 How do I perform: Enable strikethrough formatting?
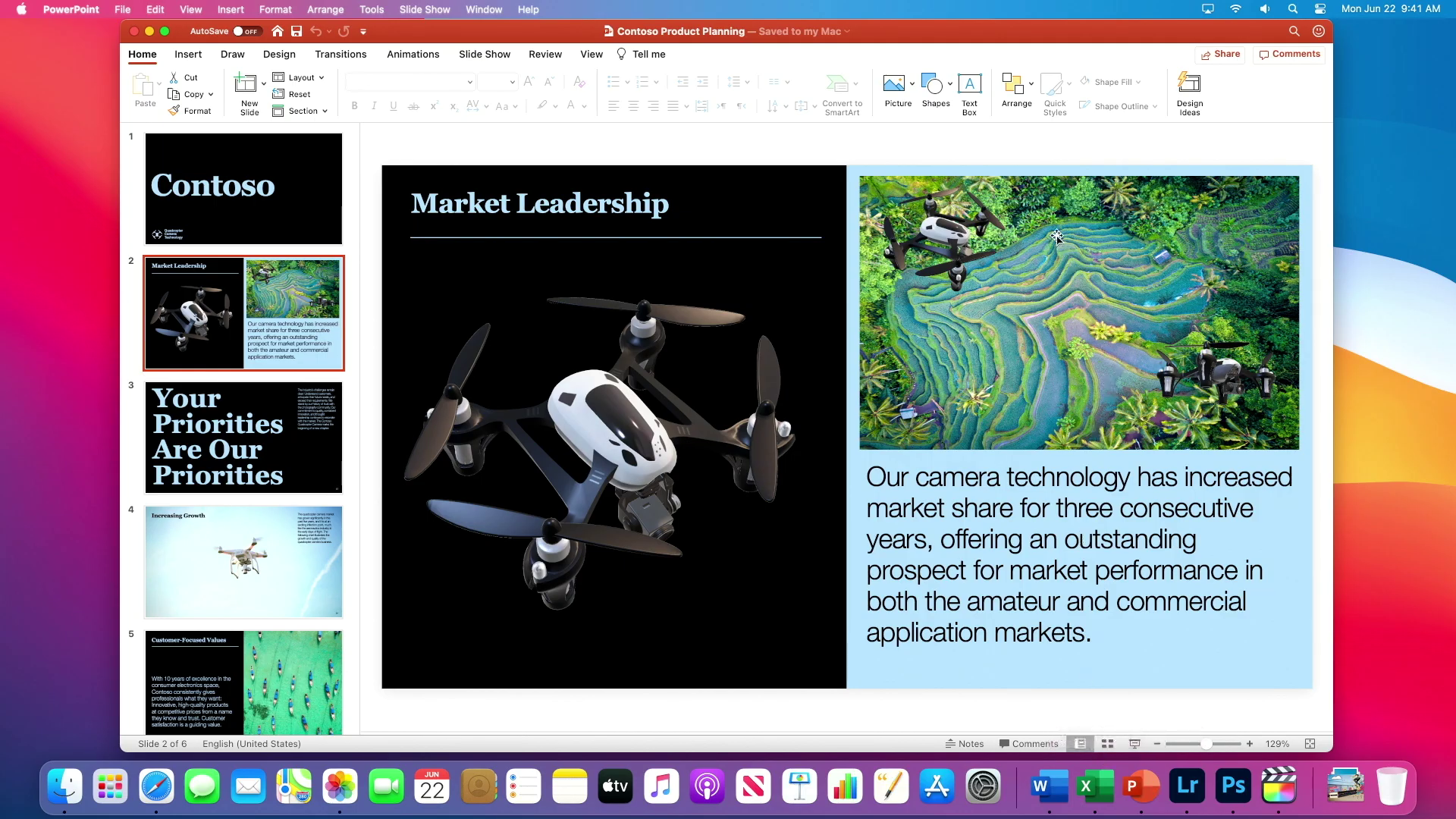click(413, 106)
